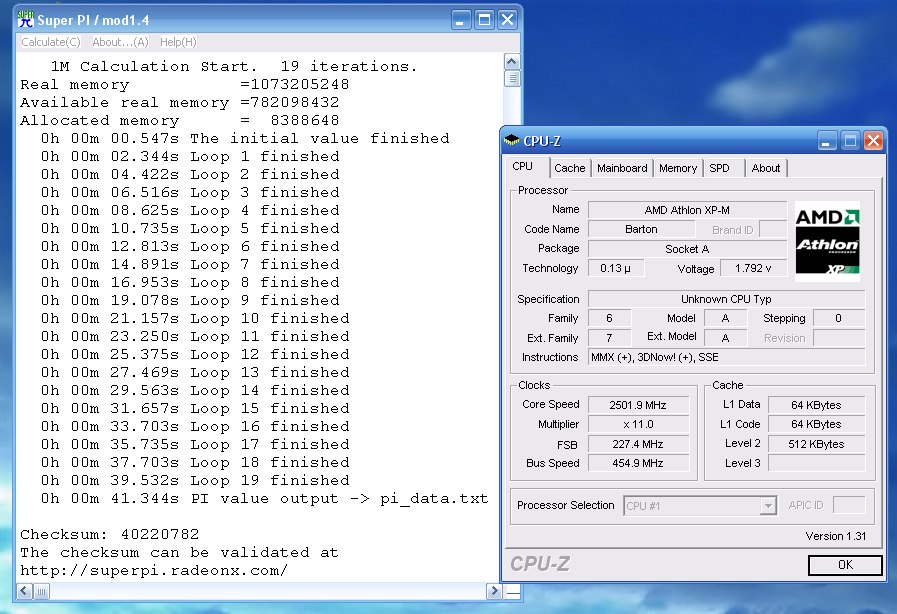This screenshot has width=897, height=614.
Task: Click the Level 2 value 512 KBytes
Action: point(816,444)
